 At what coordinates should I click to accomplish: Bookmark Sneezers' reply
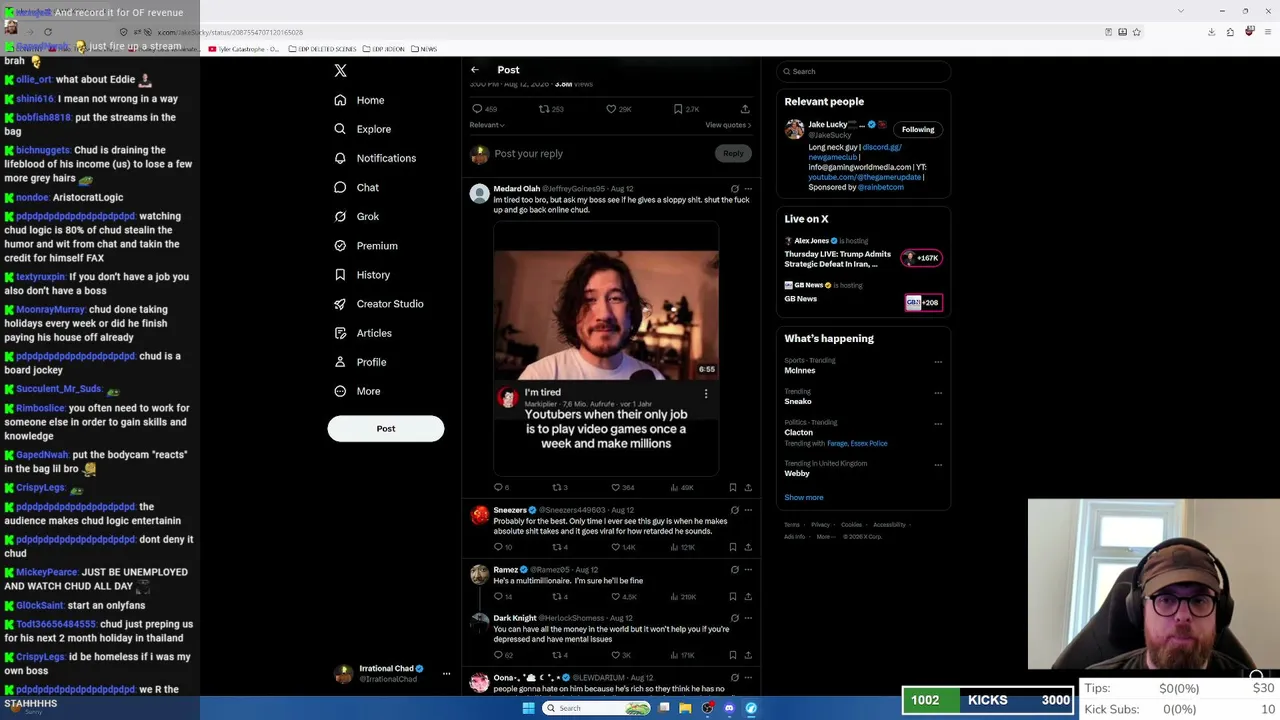point(733,548)
